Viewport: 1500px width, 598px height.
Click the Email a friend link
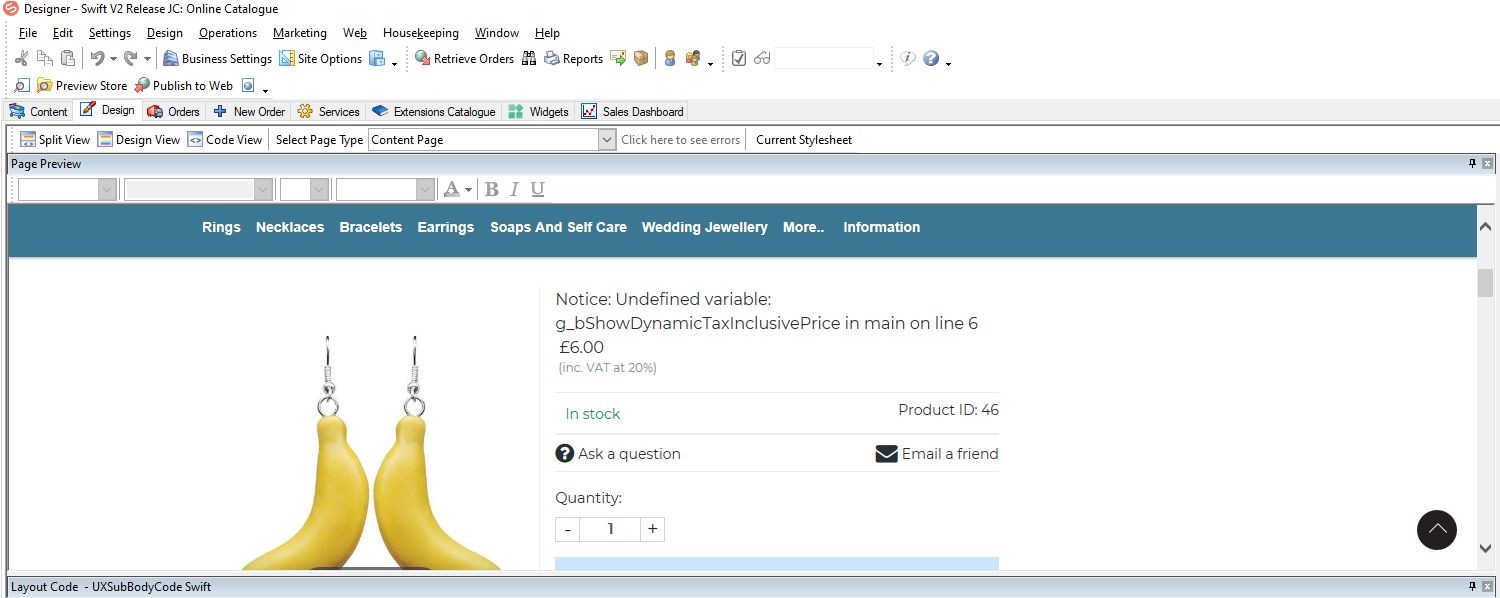coord(937,454)
